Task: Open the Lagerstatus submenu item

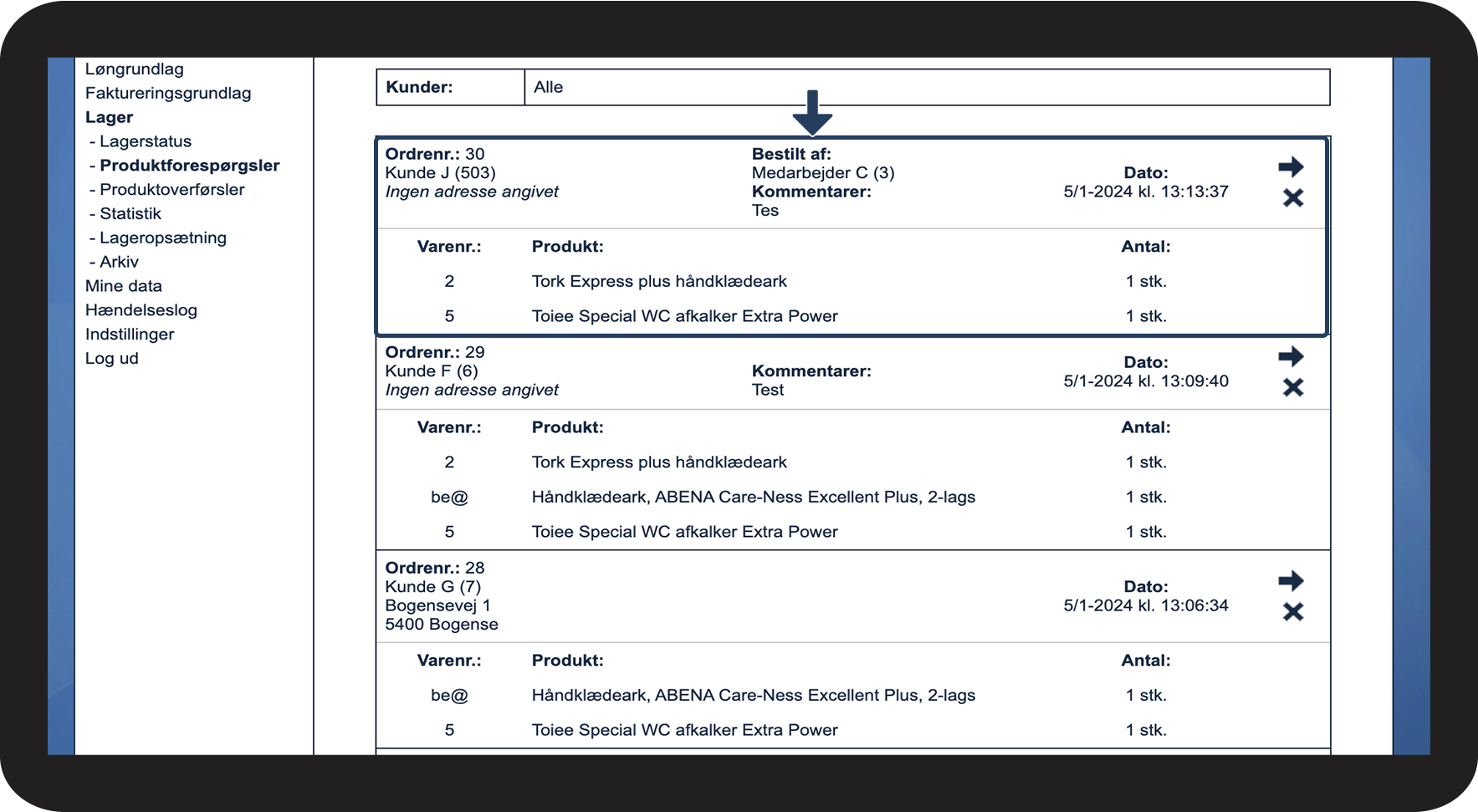Action: pyautogui.click(x=146, y=142)
